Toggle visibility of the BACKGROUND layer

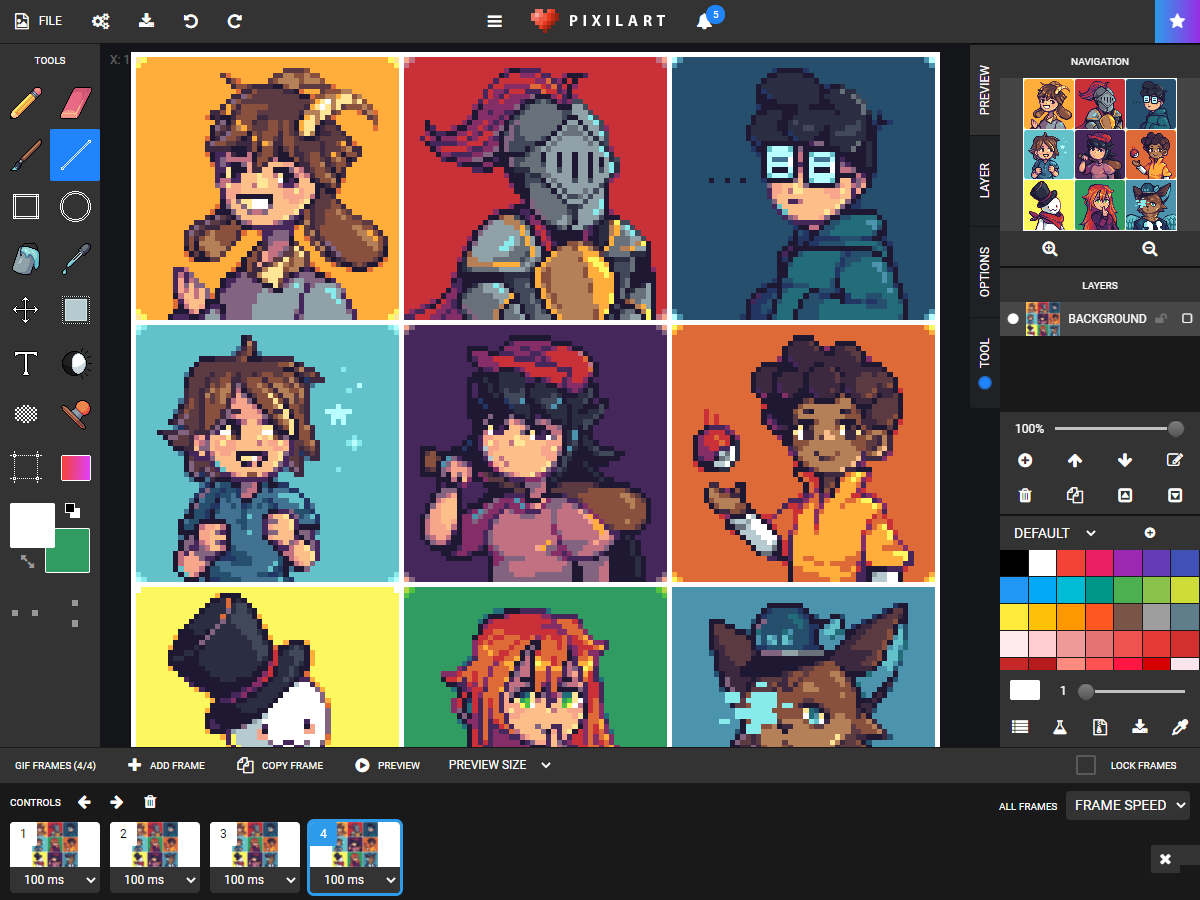(1012, 318)
